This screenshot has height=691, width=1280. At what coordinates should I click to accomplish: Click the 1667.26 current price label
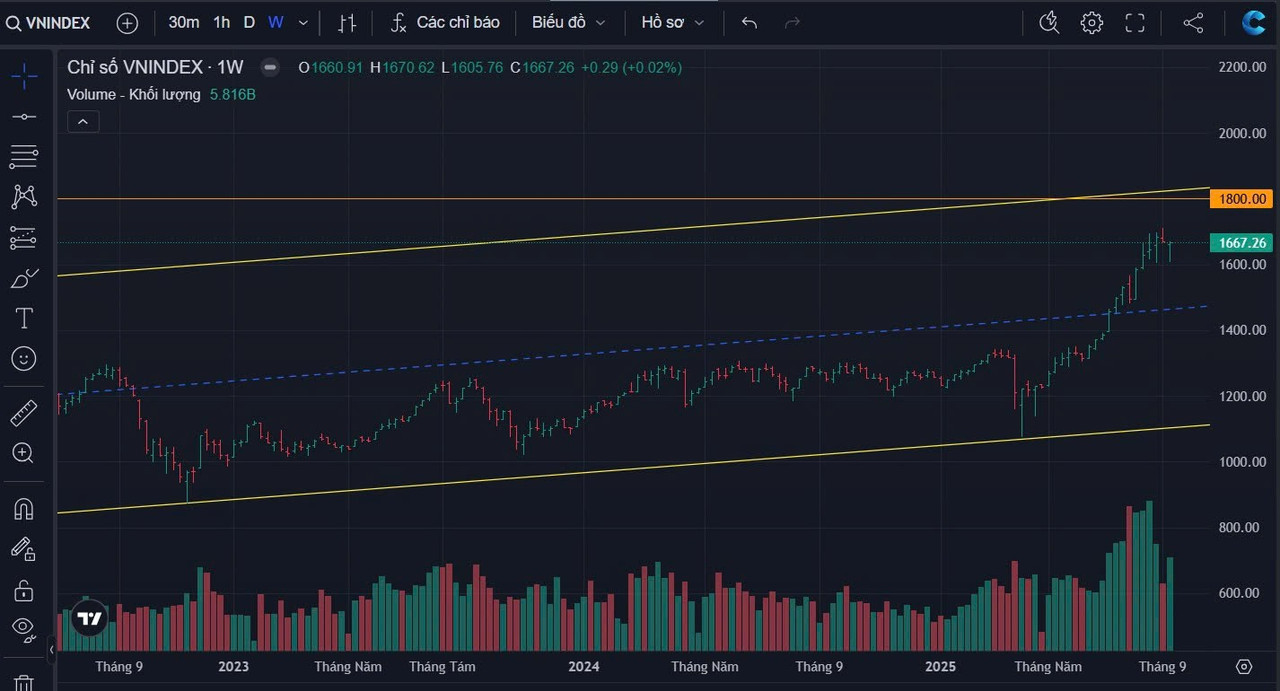coord(1241,243)
